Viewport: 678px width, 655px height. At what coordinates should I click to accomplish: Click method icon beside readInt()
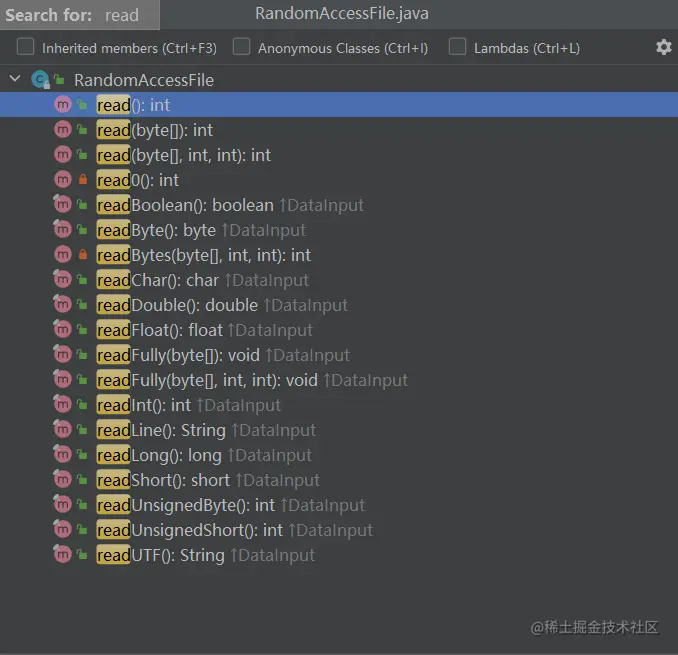pos(62,404)
